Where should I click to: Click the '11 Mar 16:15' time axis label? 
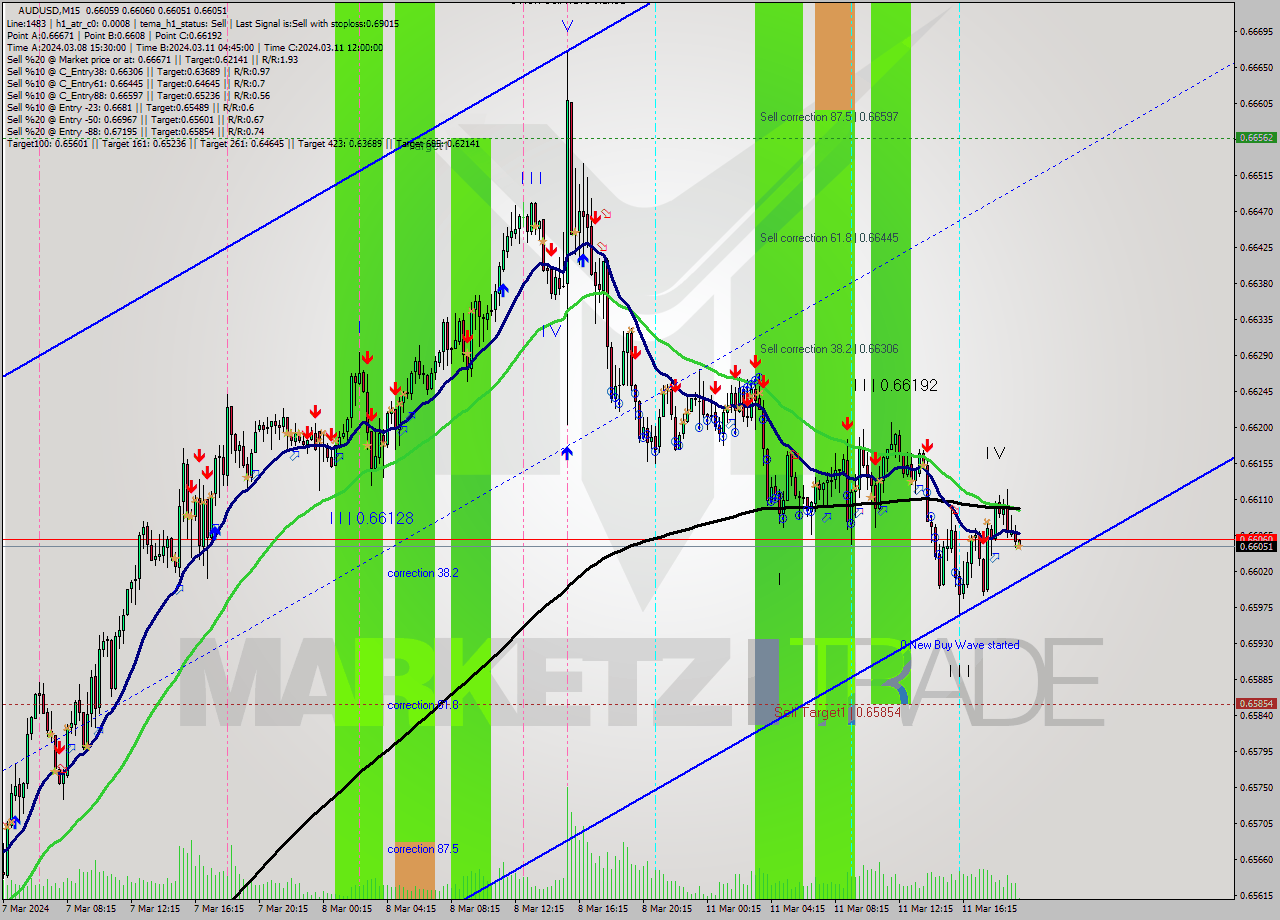[989, 909]
